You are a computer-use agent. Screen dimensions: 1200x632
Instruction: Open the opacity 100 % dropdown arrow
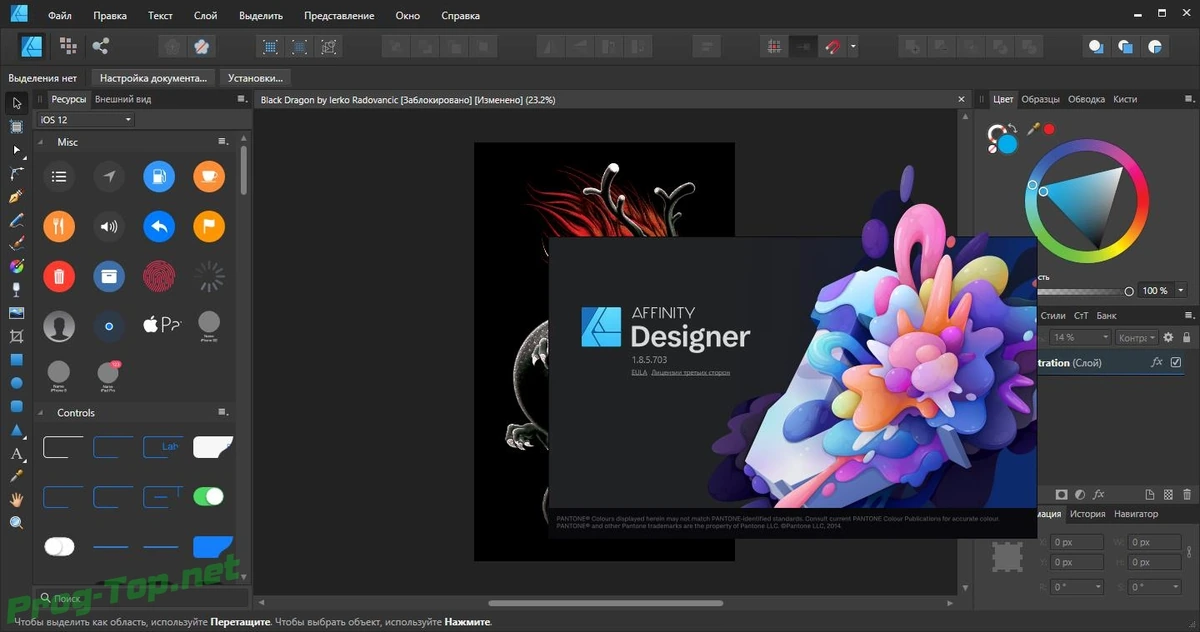1181,291
